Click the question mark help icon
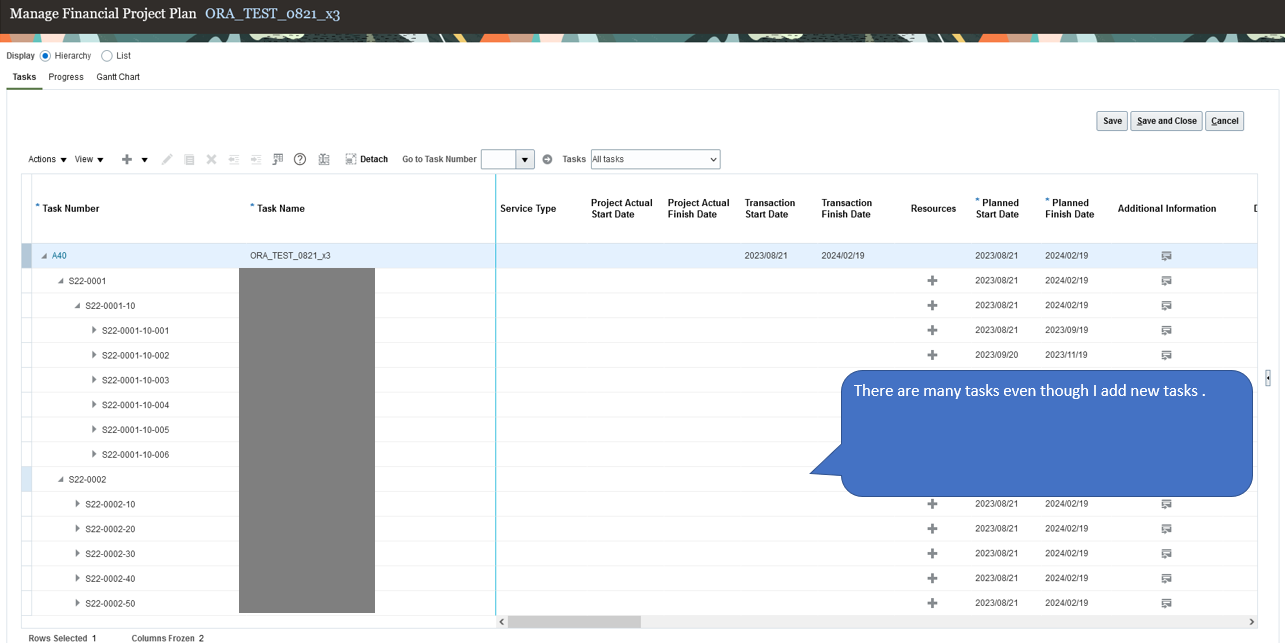1285x643 pixels. (299, 159)
